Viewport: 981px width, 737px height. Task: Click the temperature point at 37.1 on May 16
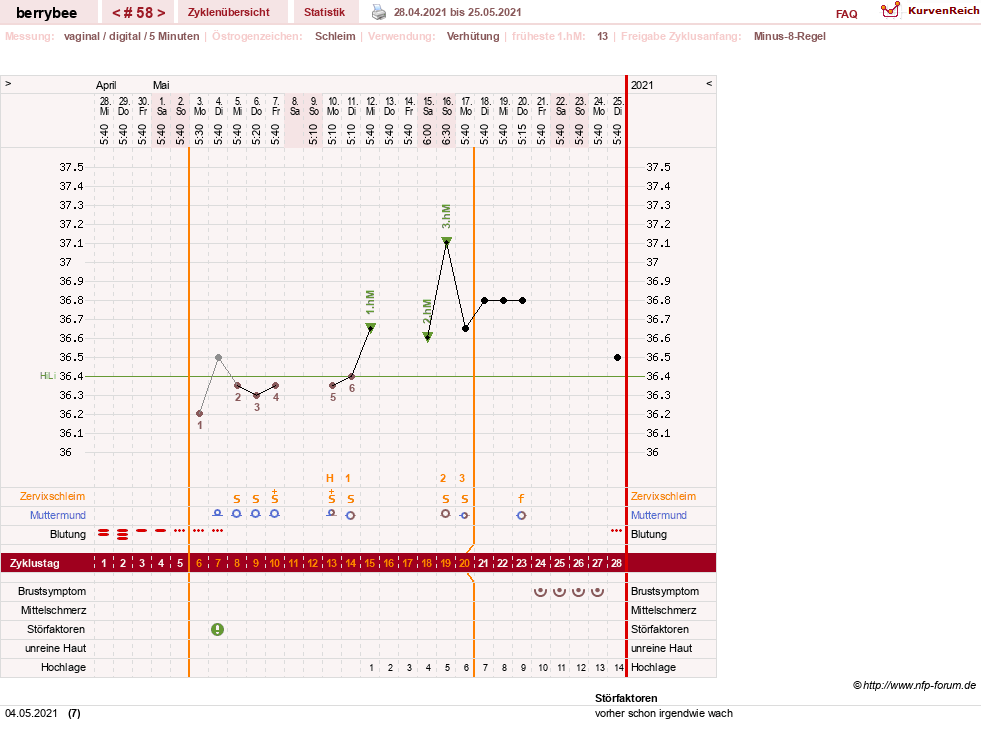pos(446,243)
